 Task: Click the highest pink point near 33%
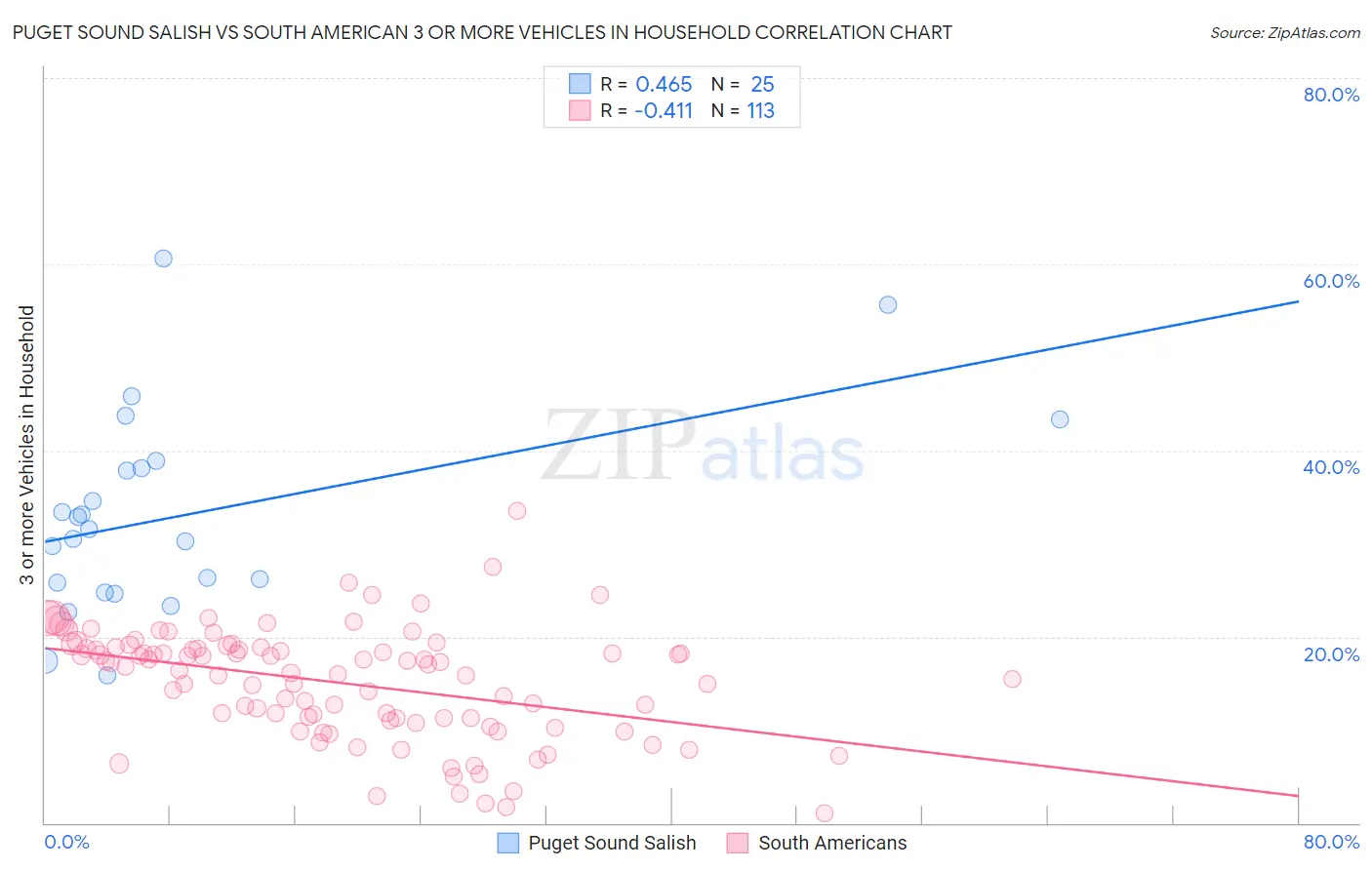coord(517,511)
